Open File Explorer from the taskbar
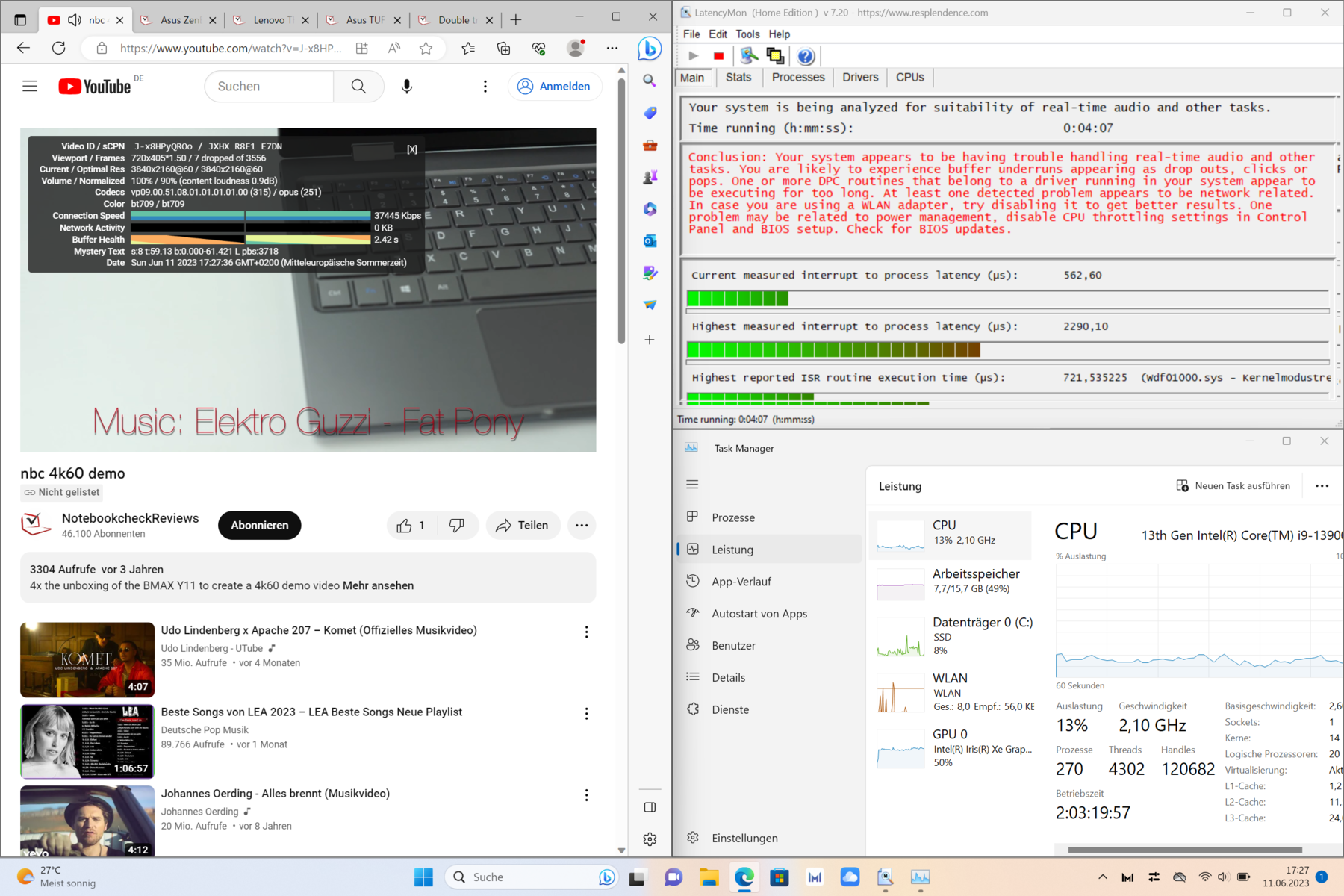Screen dimensions: 1344x896 [x=709, y=877]
